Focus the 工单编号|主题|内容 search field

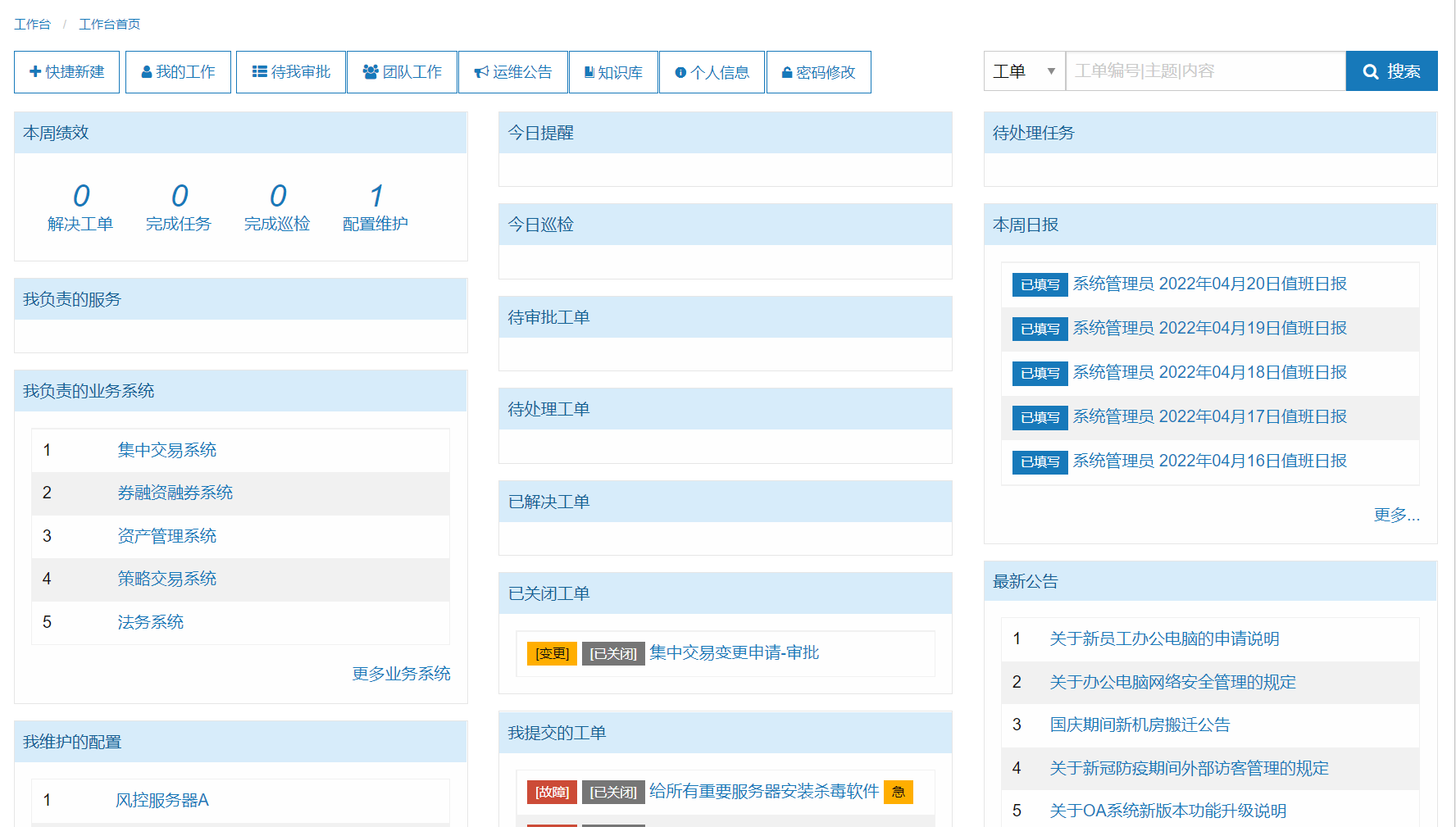(1205, 71)
